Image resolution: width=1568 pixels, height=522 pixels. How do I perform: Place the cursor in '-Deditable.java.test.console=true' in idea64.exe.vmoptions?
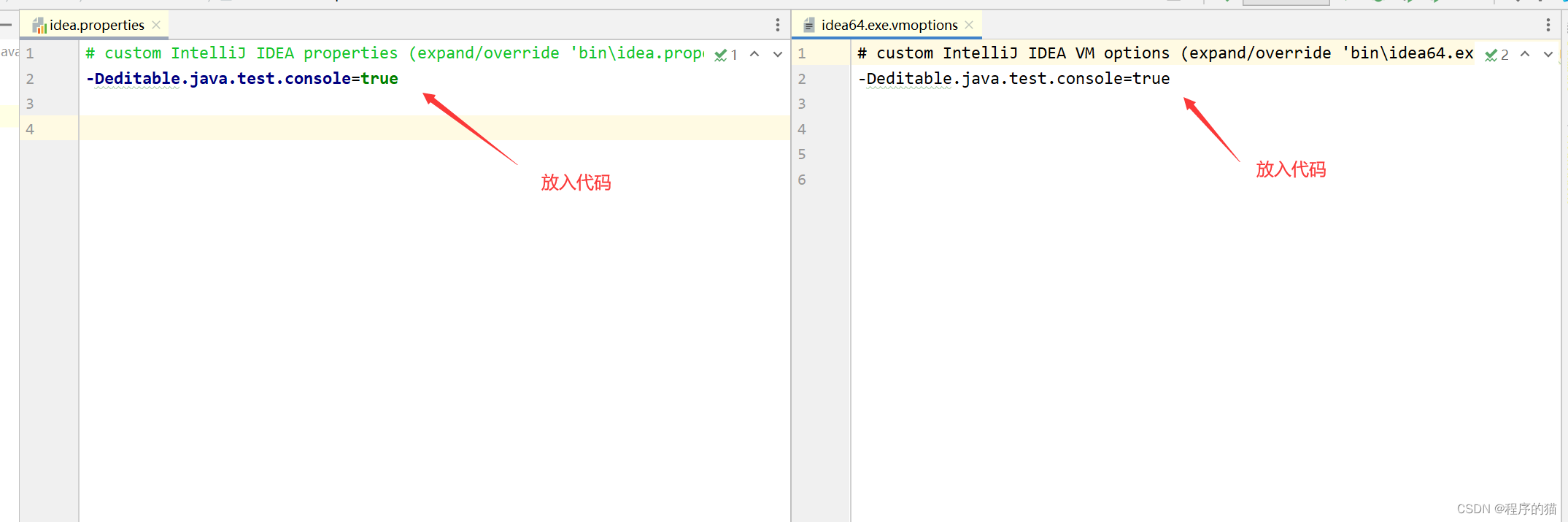1014,79
